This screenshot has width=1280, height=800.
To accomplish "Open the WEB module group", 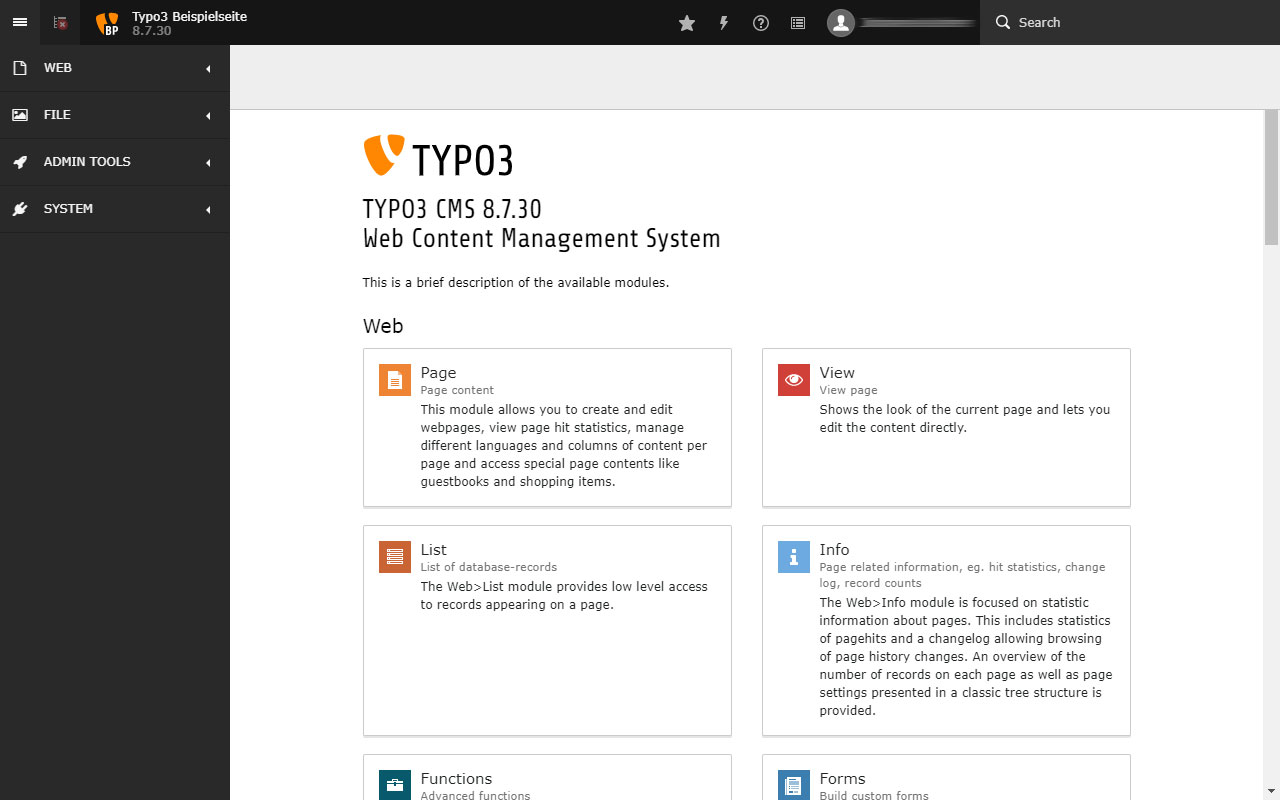I will (115, 68).
